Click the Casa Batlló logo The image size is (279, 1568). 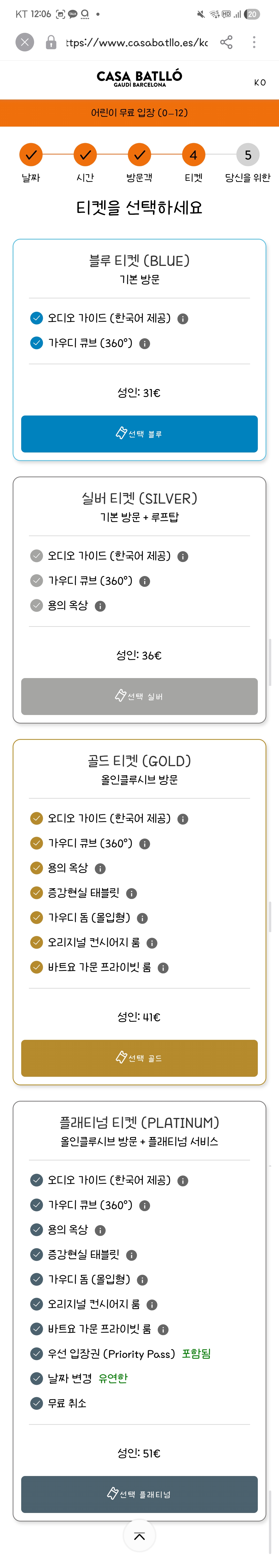139,78
